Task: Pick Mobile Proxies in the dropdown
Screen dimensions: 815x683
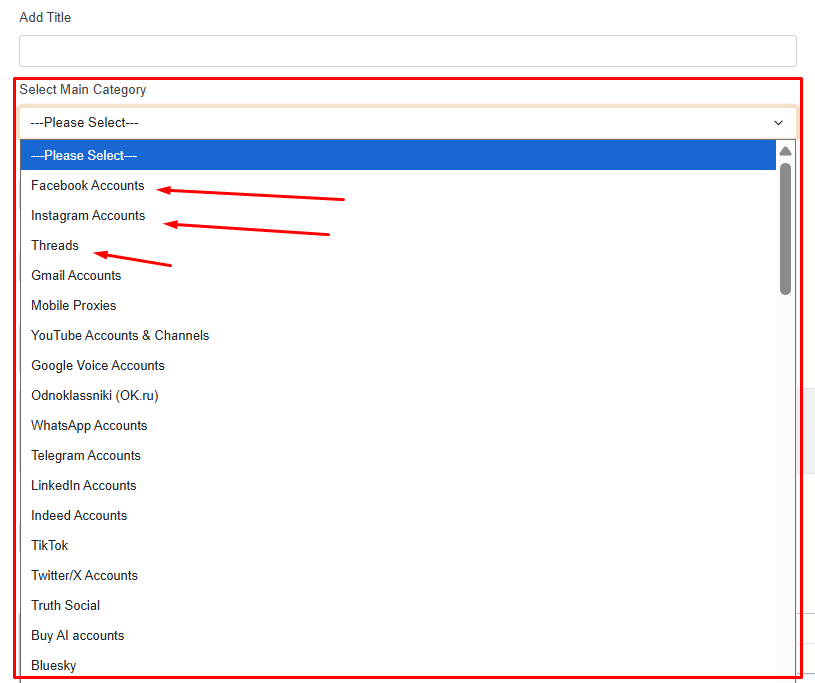Action: 398,305
